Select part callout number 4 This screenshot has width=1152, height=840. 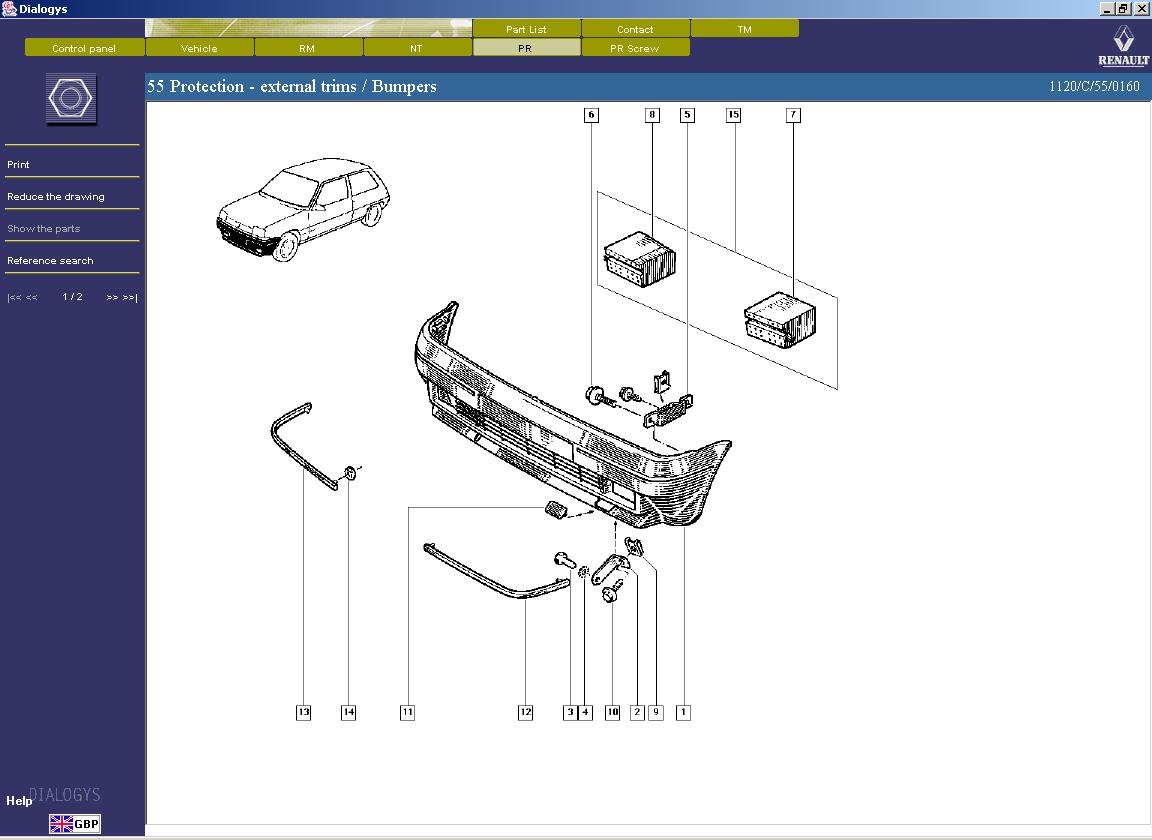click(x=585, y=712)
